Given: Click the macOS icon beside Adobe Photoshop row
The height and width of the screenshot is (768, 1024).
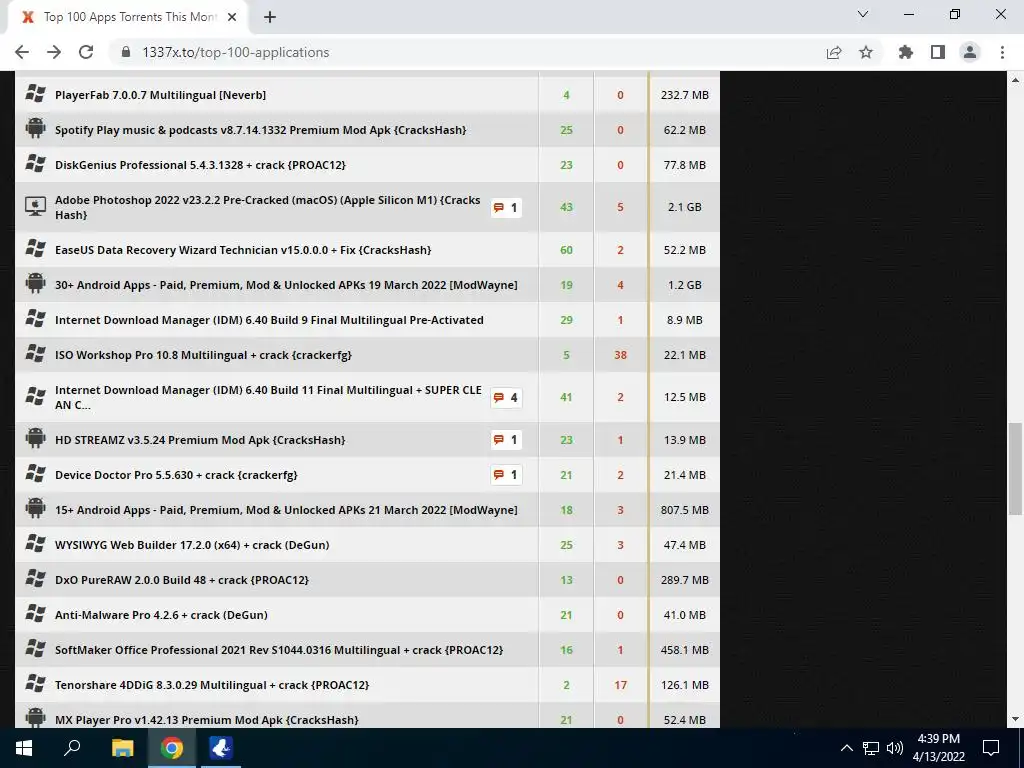Looking at the screenshot, I should tap(35, 206).
